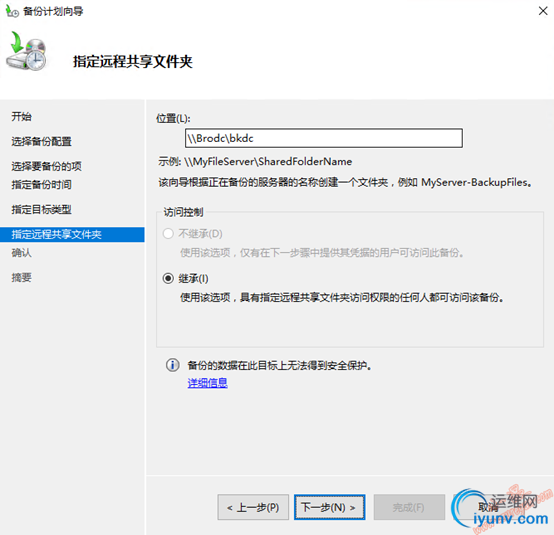
Task: Click the 位置(L) path input field
Action: click(324, 138)
